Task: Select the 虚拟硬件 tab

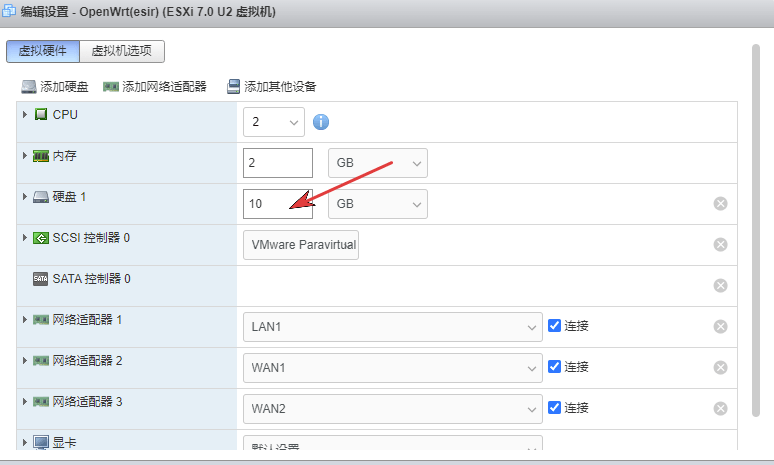Action: point(43,52)
